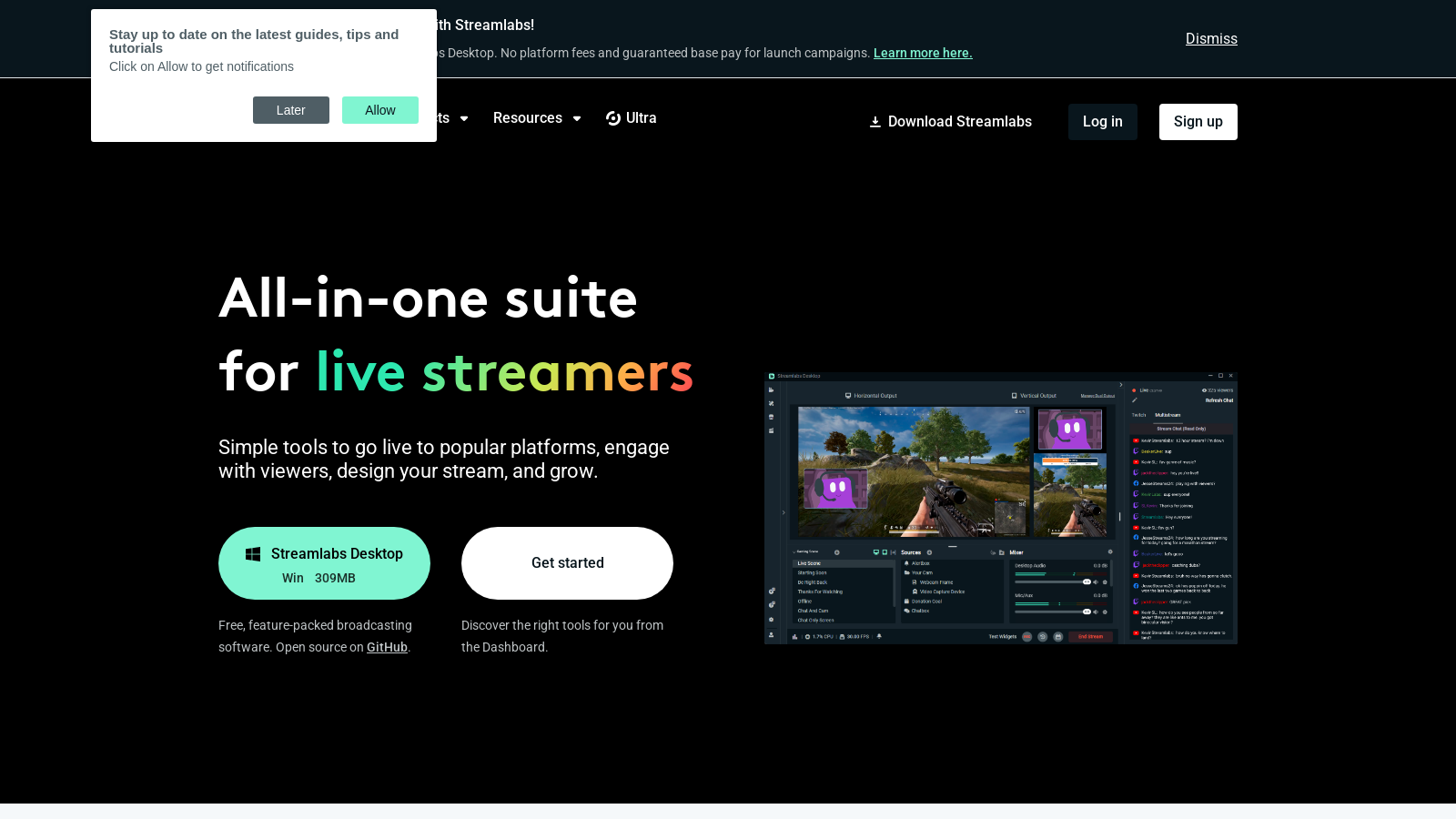The height and width of the screenshot is (819, 1456).
Task: Click the Horizontal Output monitor icon
Action: click(848, 396)
